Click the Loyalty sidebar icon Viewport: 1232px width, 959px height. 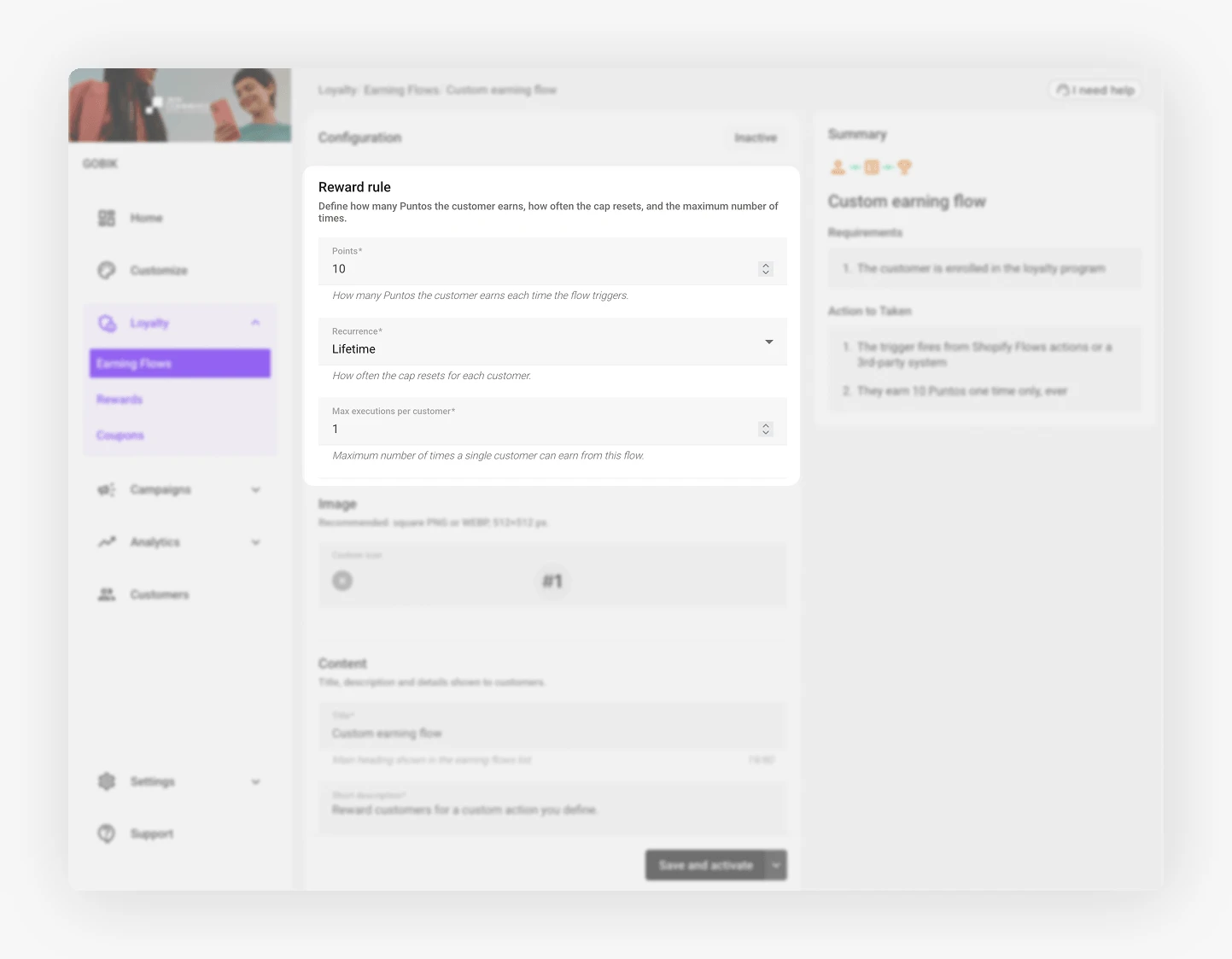click(x=107, y=323)
